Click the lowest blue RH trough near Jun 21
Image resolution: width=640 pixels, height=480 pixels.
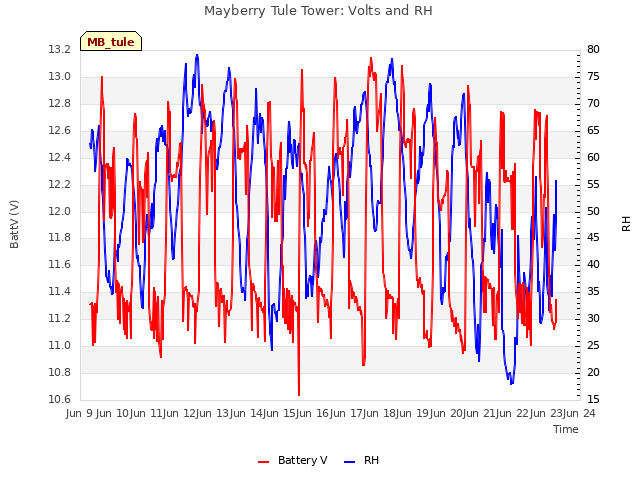coord(512,382)
